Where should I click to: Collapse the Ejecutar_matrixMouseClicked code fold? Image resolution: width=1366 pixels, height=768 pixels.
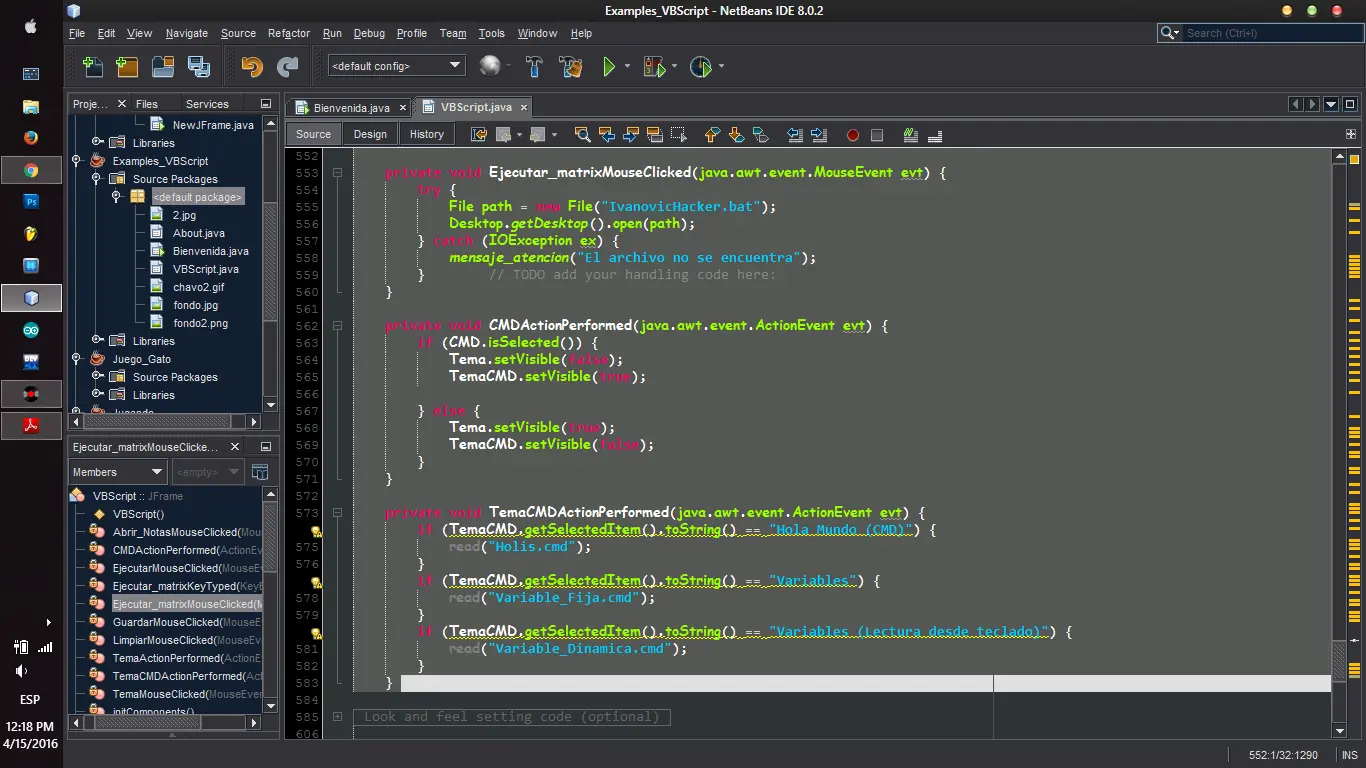tap(338, 173)
